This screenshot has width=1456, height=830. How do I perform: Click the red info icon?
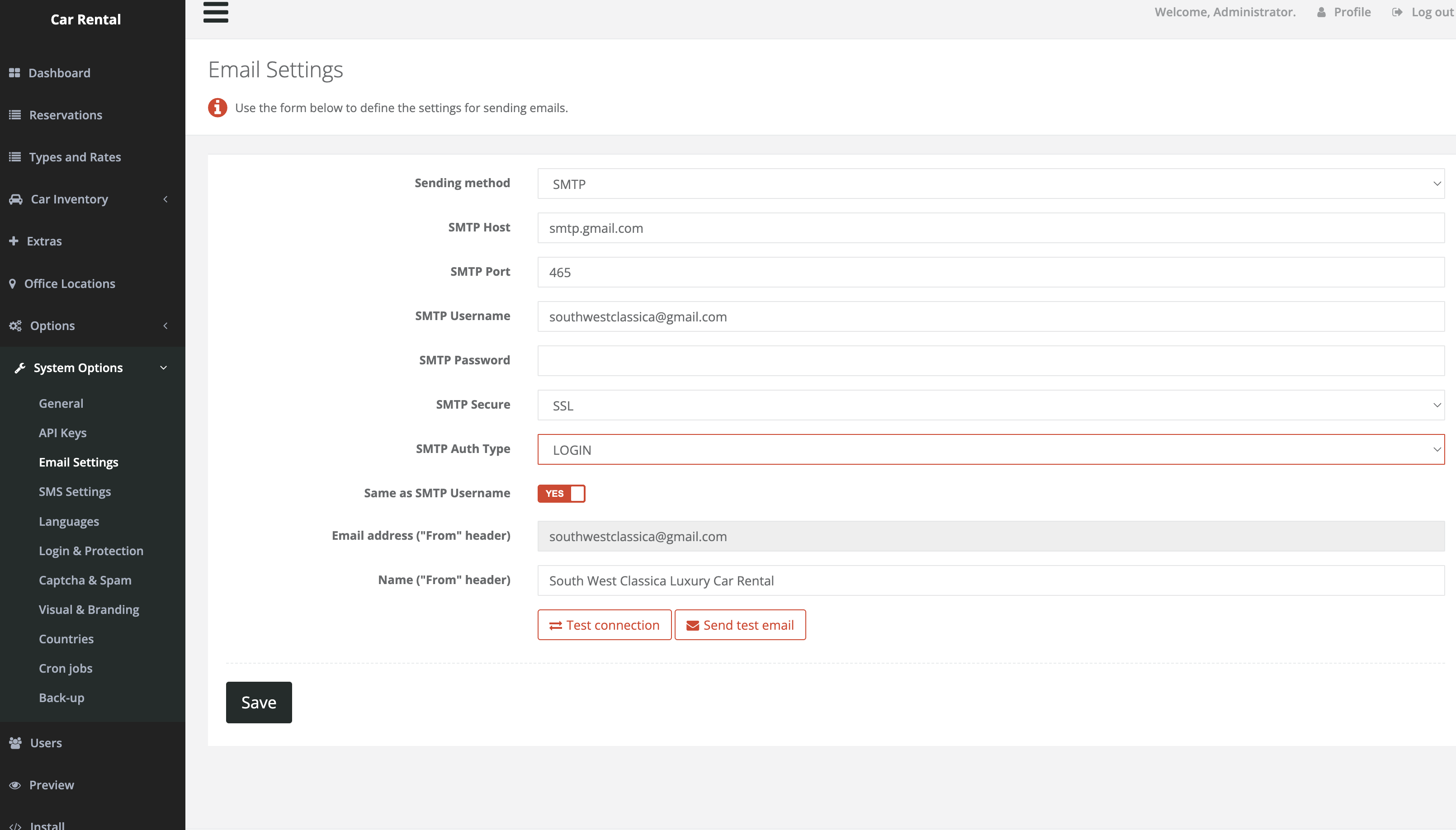[217, 107]
